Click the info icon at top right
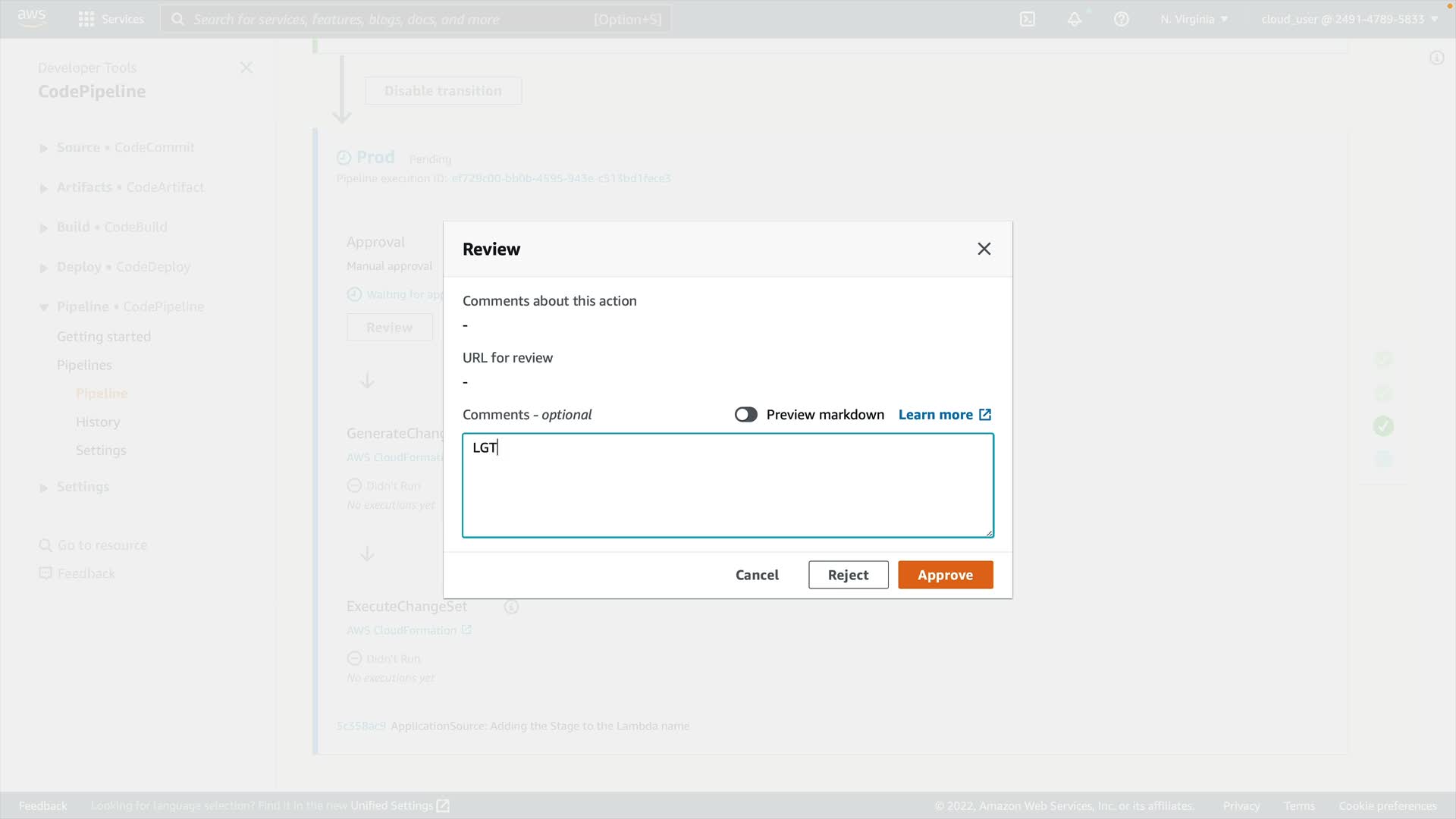 click(1436, 58)
